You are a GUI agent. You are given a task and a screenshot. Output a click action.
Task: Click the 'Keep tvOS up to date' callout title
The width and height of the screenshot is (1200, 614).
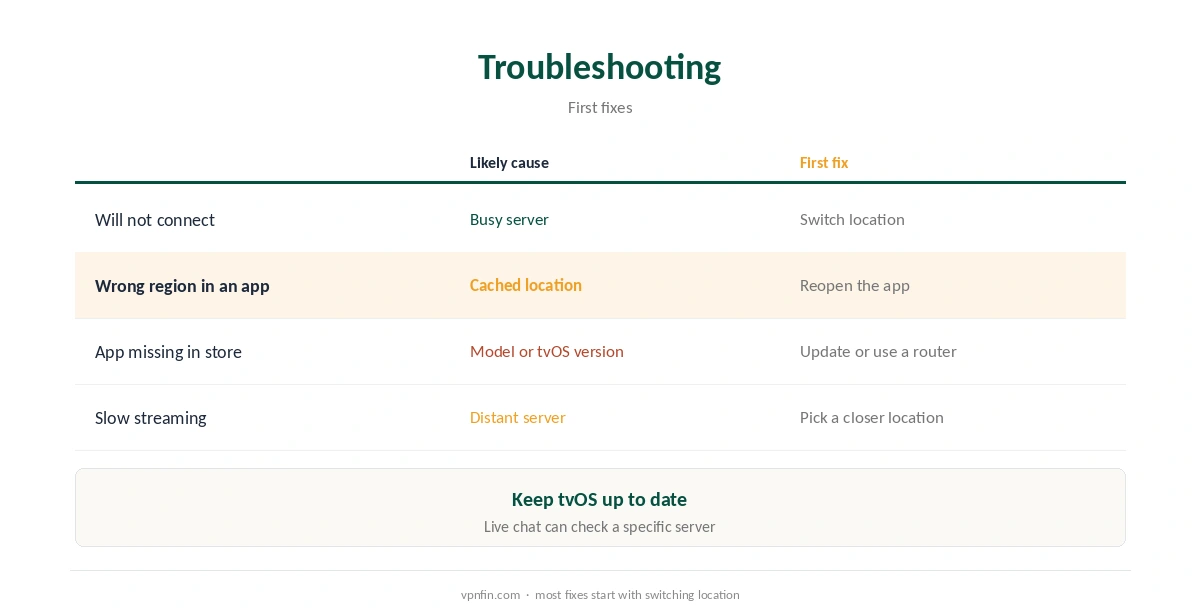tap(599, 499)
